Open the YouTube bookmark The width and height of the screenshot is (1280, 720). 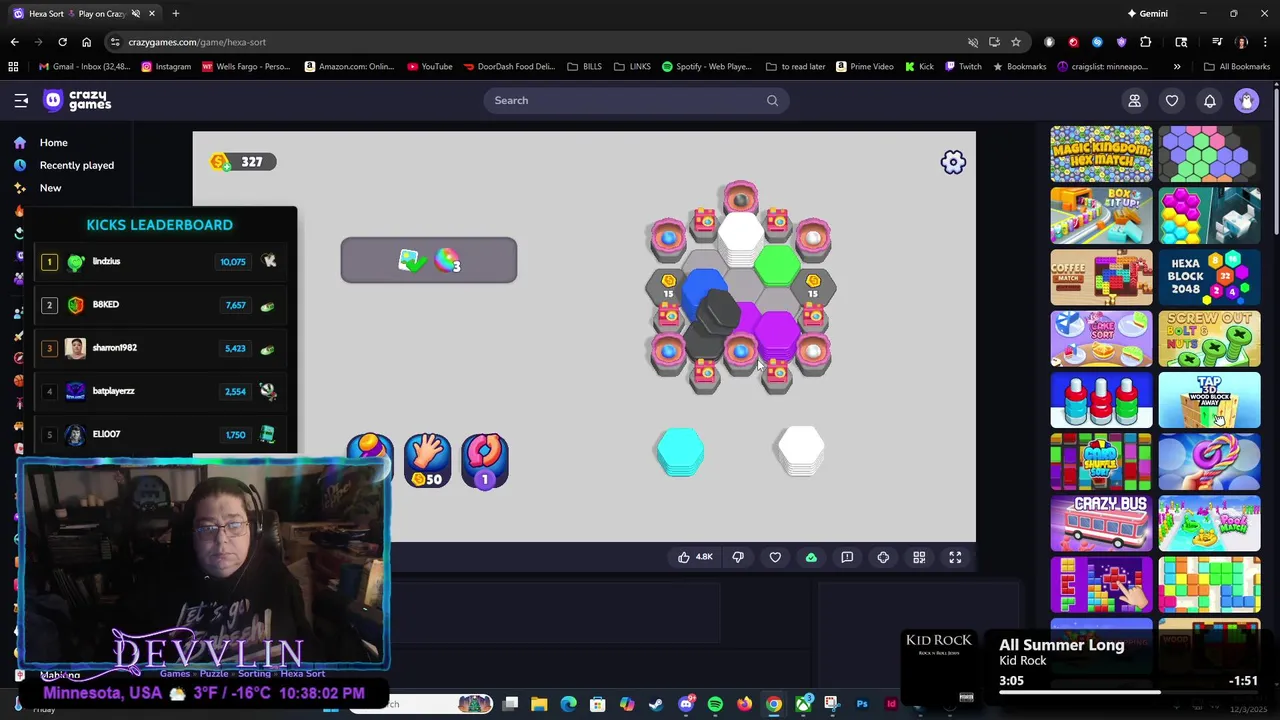tap(430, 67)
